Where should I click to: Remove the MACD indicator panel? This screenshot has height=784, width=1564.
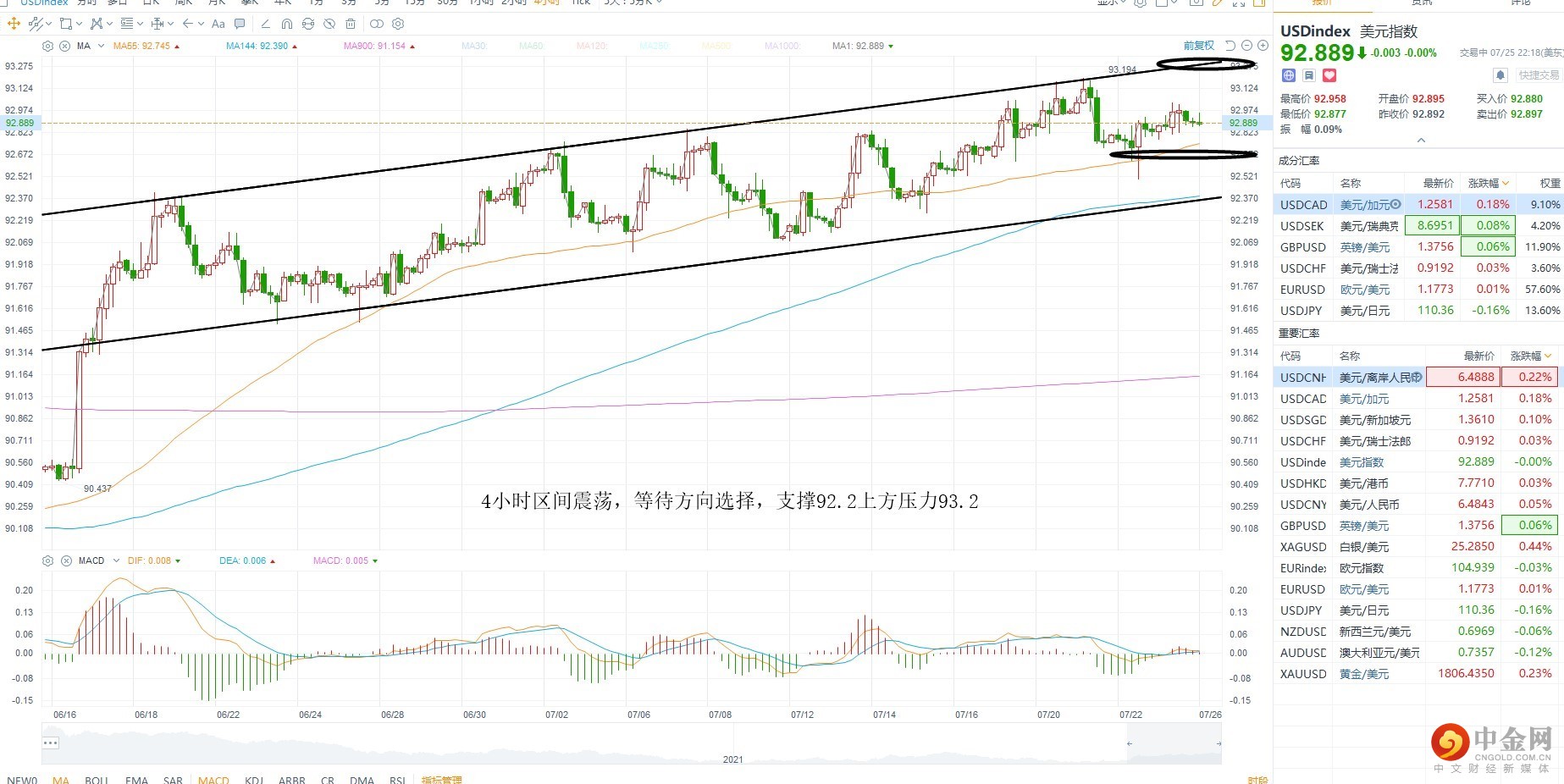pos(66,560)
